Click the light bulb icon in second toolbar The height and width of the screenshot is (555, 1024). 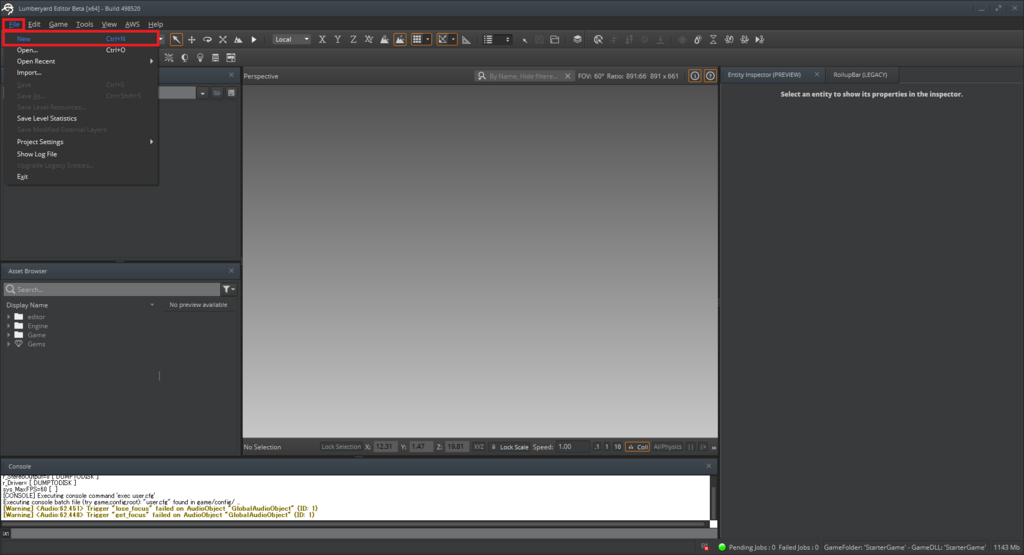(x=200, y=58)
